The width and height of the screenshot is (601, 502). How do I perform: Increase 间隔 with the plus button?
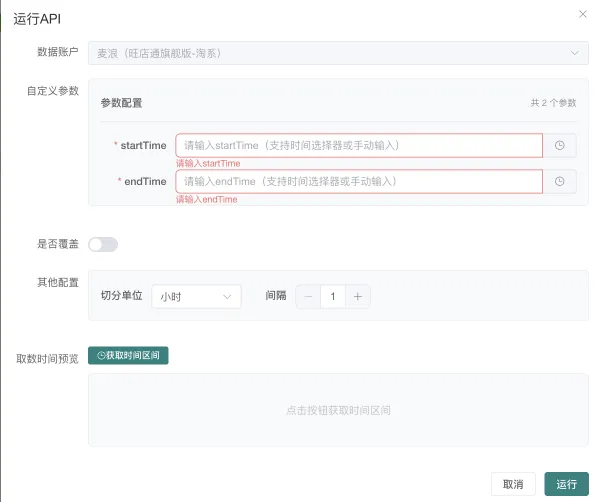[358, 296]
